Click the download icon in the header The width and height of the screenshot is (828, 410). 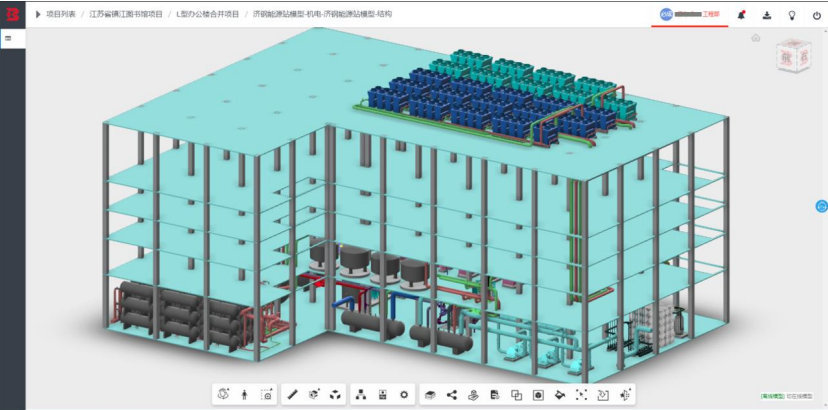767,15
